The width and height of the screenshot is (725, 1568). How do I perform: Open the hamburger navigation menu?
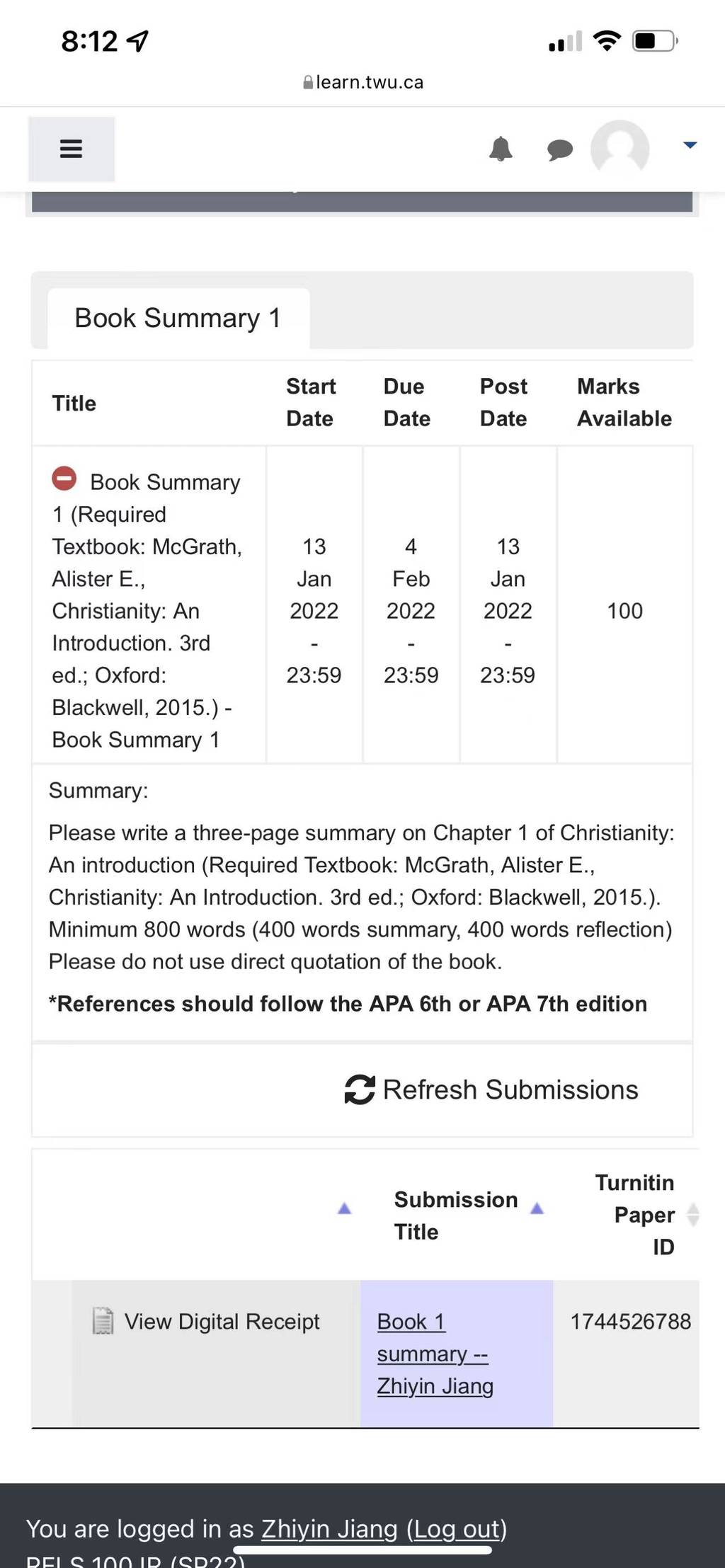tap(71, 149)
